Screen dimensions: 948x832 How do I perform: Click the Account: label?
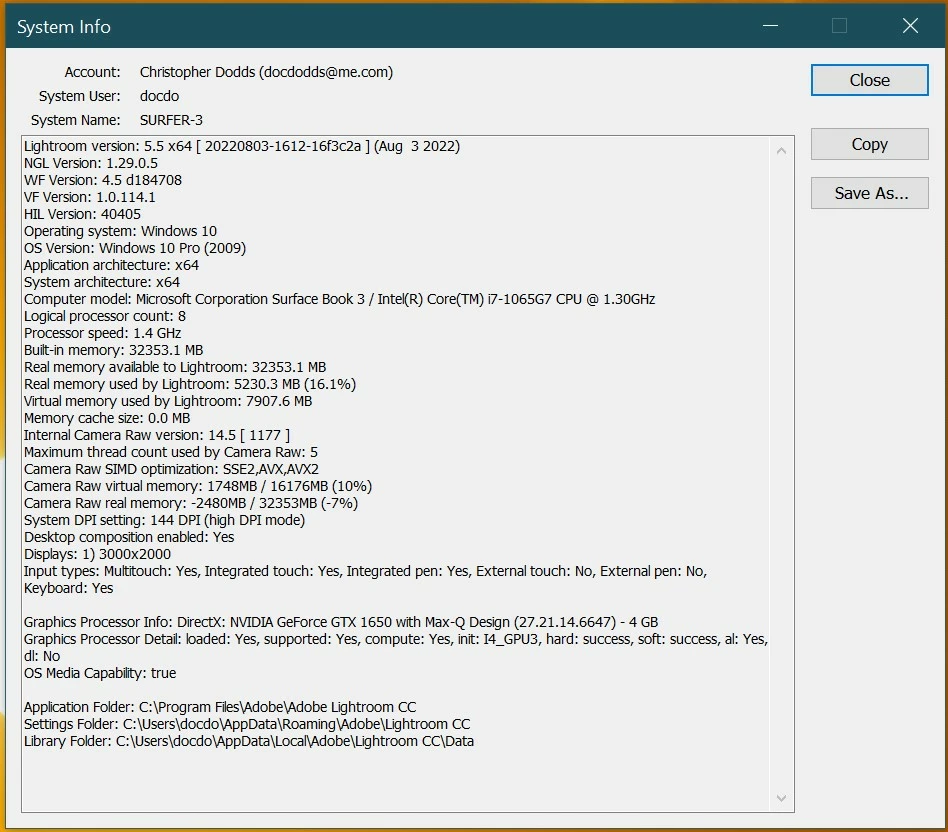(x=93, y=72)
